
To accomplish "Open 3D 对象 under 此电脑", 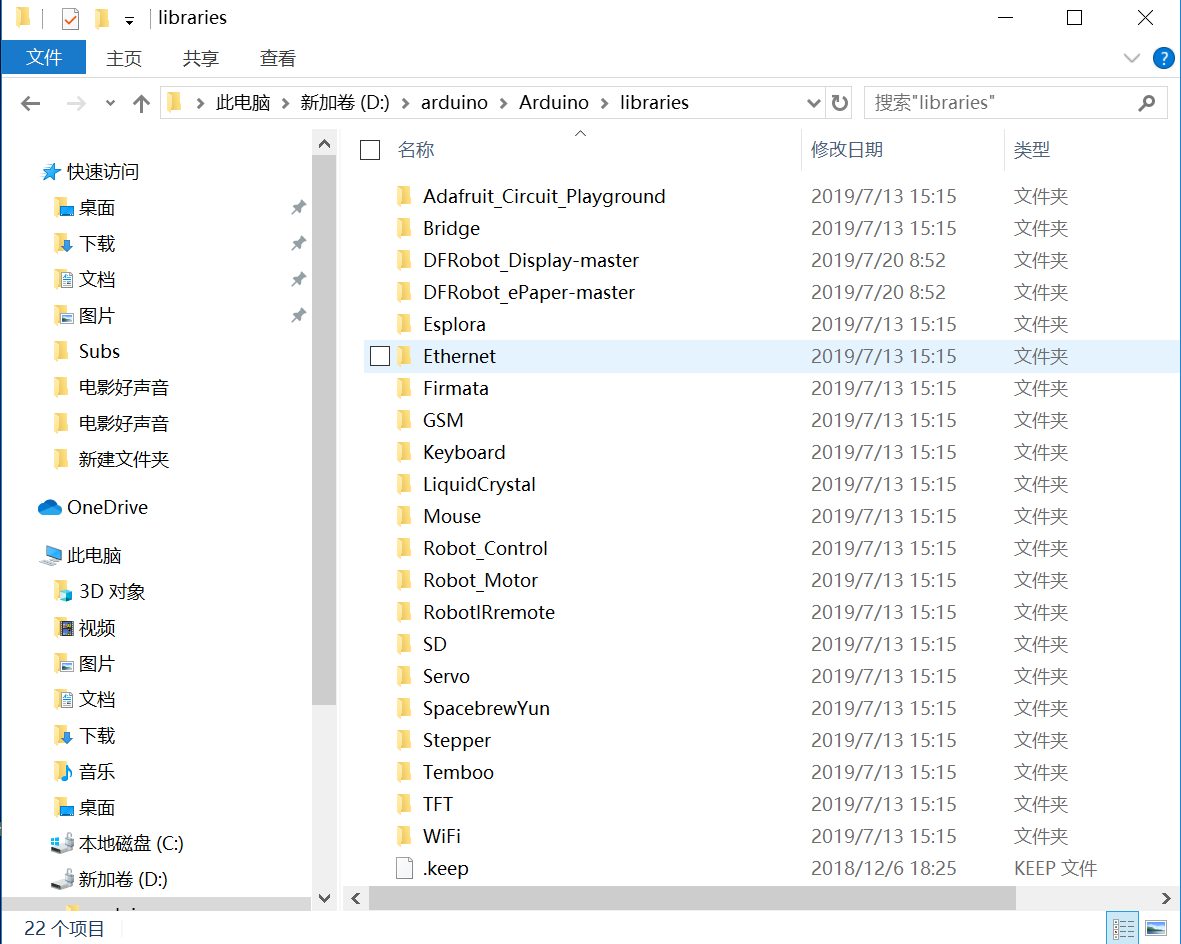I will tap(111, 591).
